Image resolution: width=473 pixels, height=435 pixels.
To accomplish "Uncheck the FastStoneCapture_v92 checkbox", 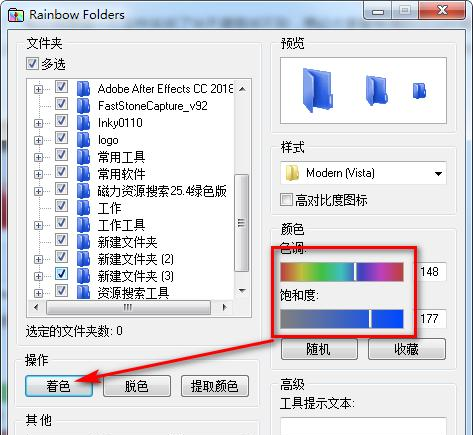I will point(61,104).
